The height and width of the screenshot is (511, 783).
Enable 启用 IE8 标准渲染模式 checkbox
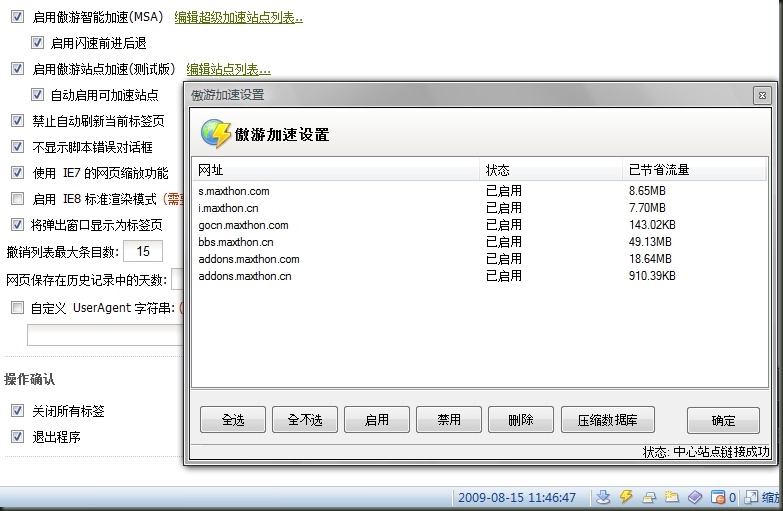click(x=17, y=198)
